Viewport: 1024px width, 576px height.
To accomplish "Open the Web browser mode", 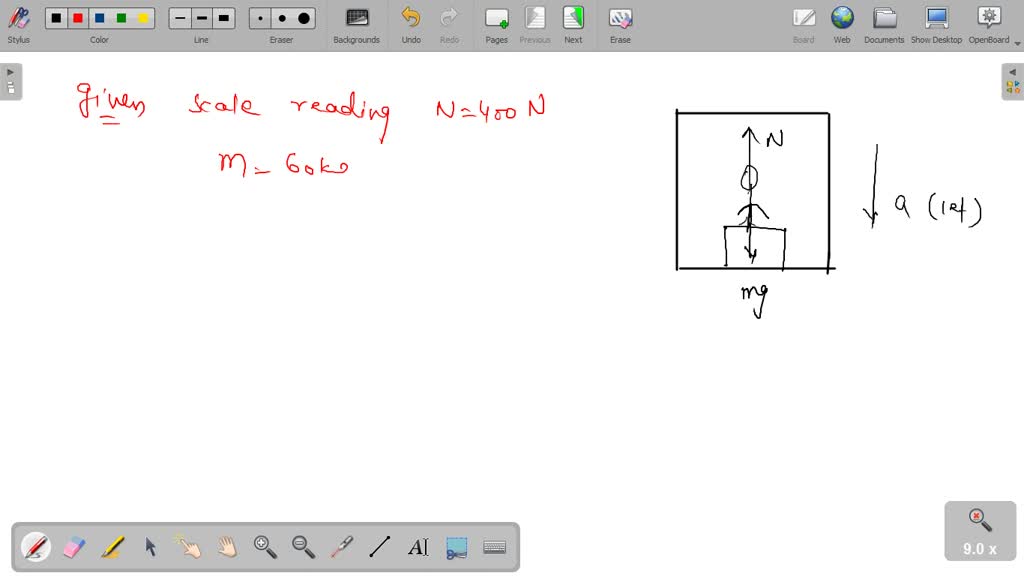I will point(842,25).
